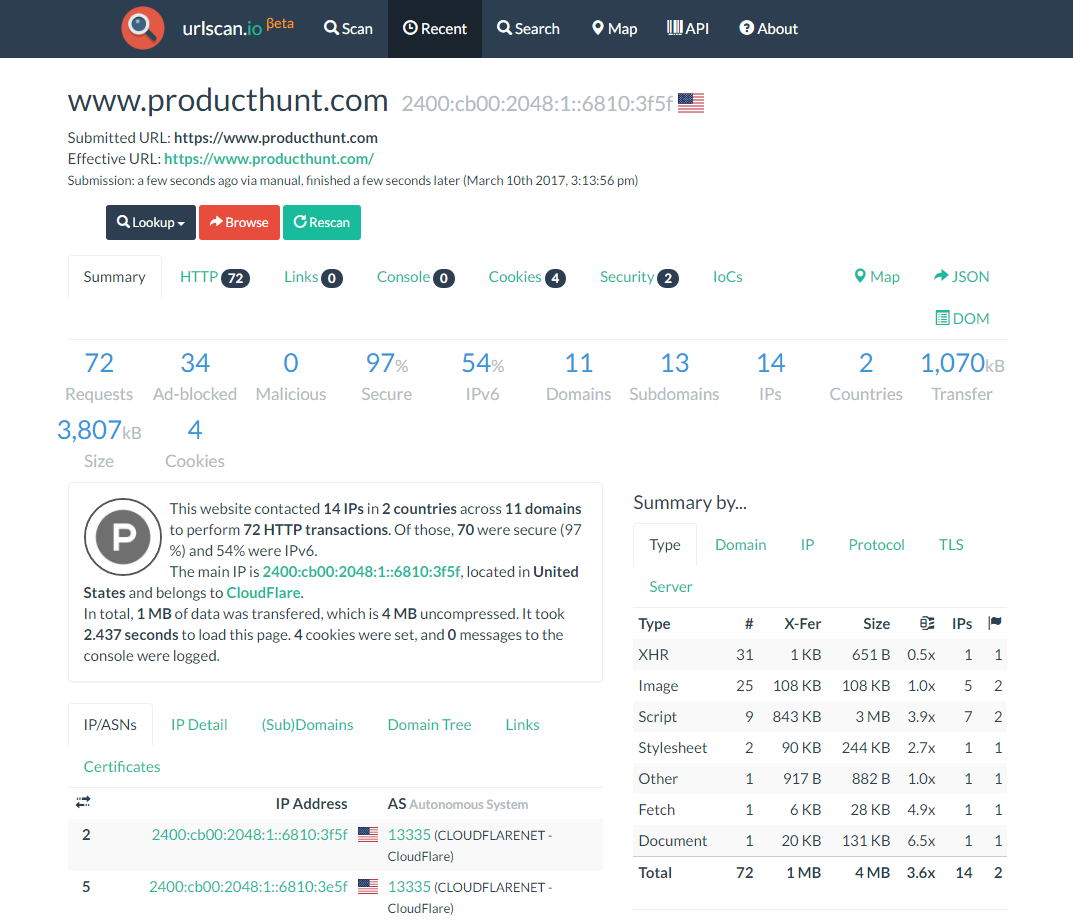1073x920 pixels.
Task: Open the About page in navbar
Action: point(768,29)
